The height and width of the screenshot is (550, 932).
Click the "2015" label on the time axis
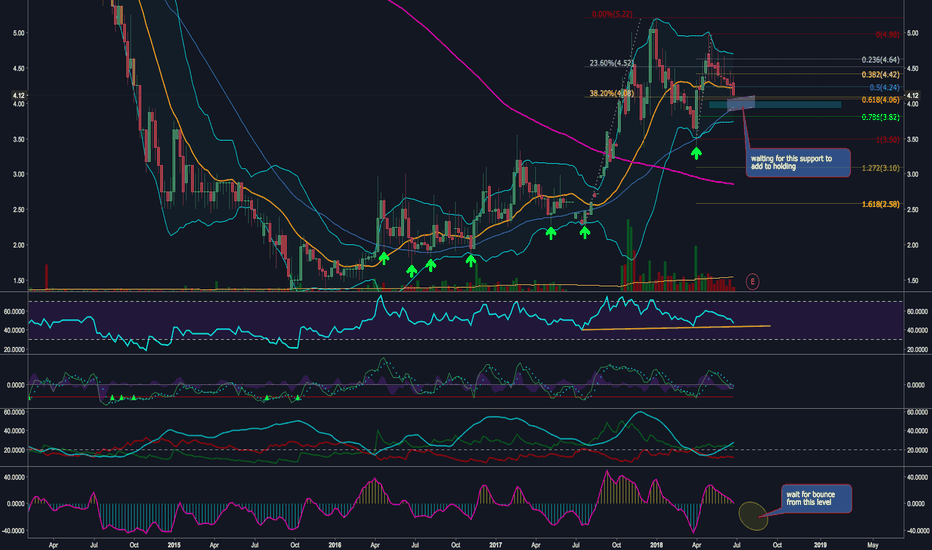tap(174, 545)
